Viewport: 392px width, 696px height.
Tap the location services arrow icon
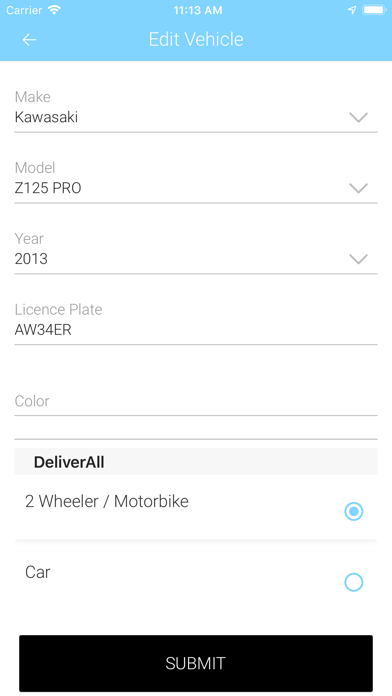(x=352, y=10)
